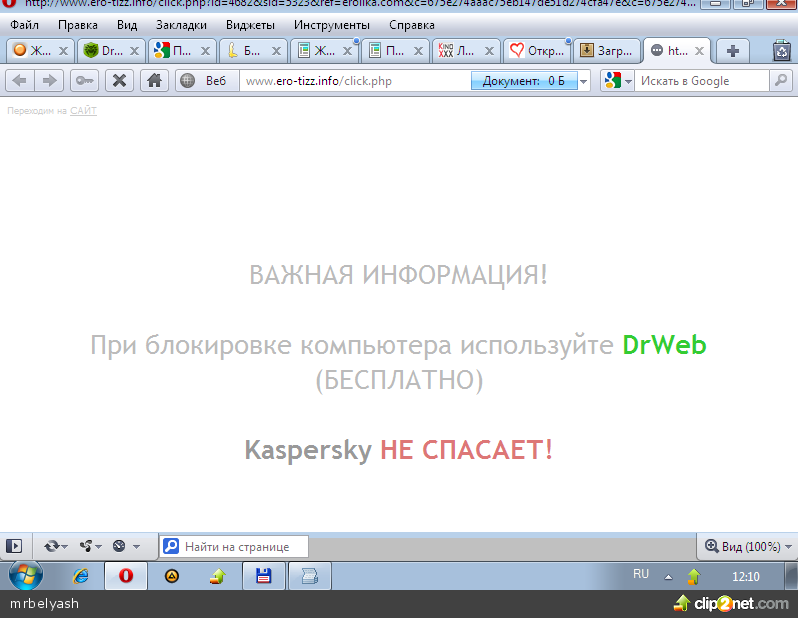Open the Opera Unite dropdown in status bar
The width and height of the screenshot is (798, 618).
91,546
